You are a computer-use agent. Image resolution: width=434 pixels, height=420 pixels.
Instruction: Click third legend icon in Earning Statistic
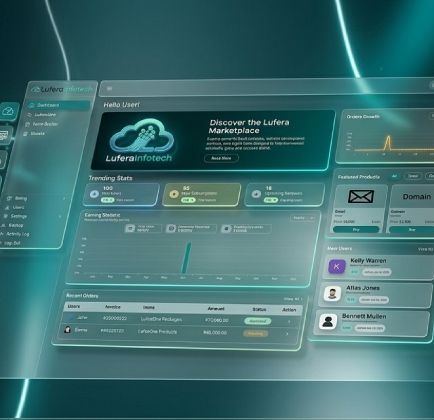coord(226,229)
